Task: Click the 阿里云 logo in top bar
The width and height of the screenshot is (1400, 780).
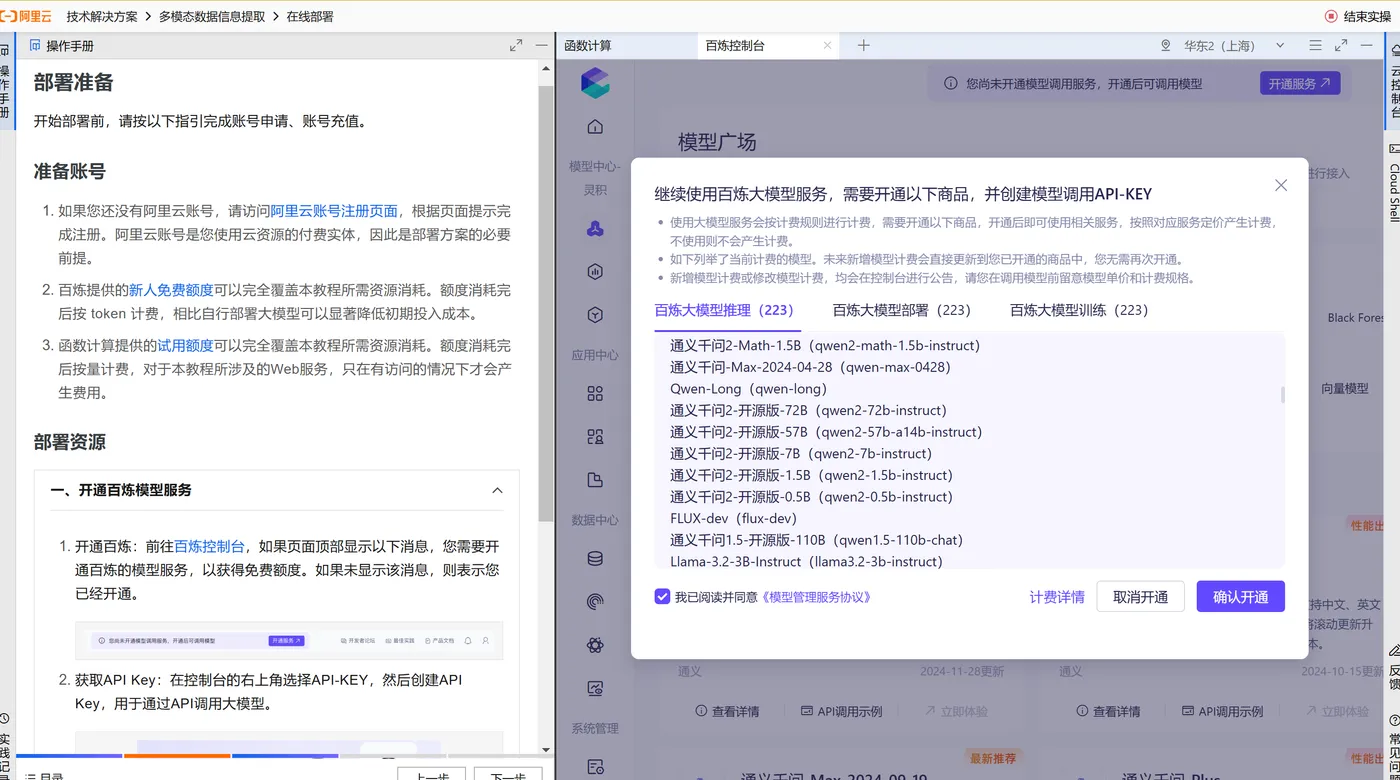Action: (26, 16)
